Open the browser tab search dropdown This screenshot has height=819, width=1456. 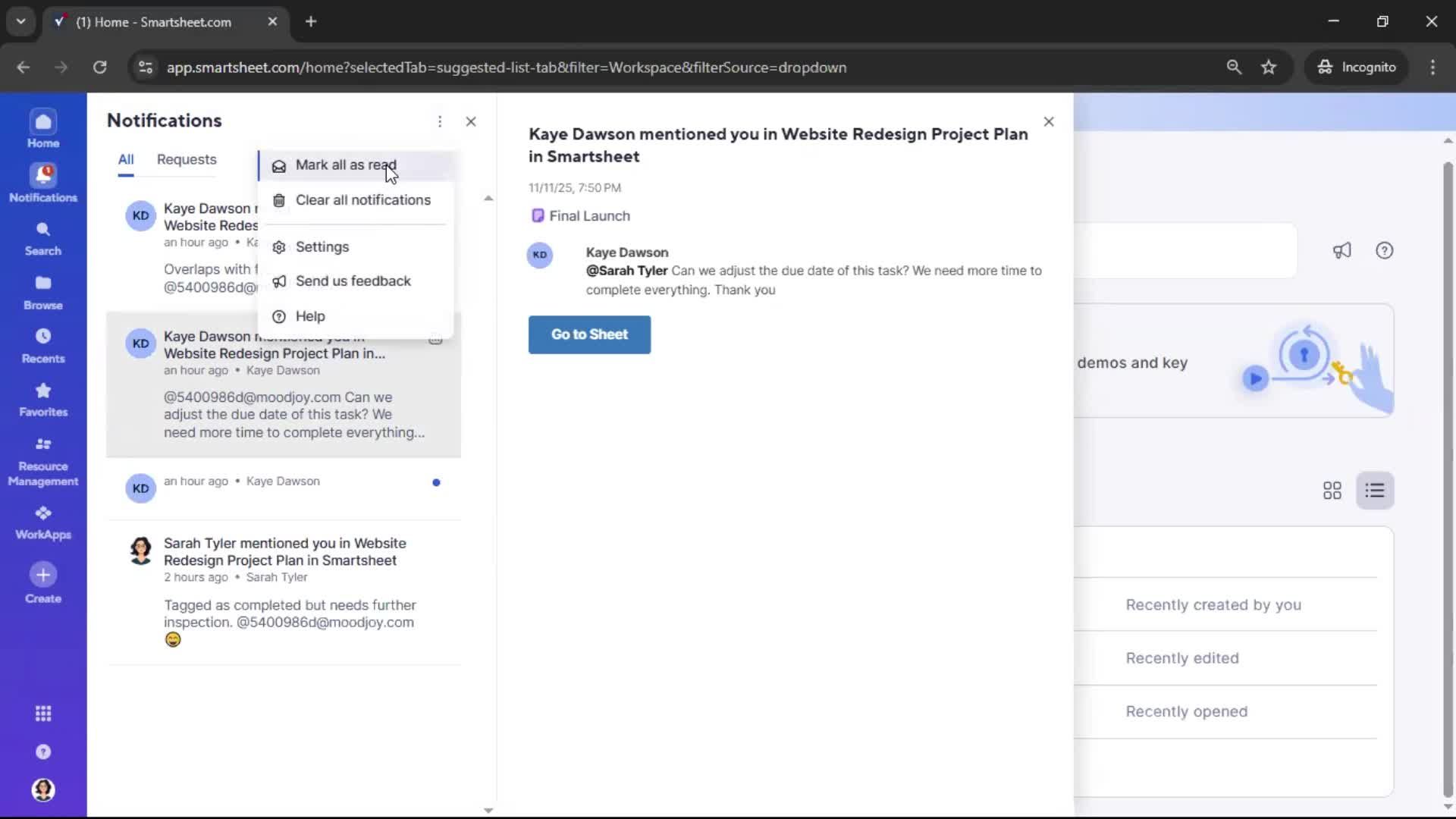(20, 21)
